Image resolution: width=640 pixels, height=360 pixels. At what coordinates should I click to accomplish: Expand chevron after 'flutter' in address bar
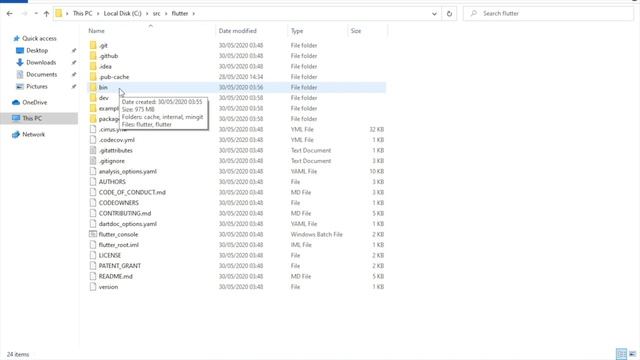[193, 13]
